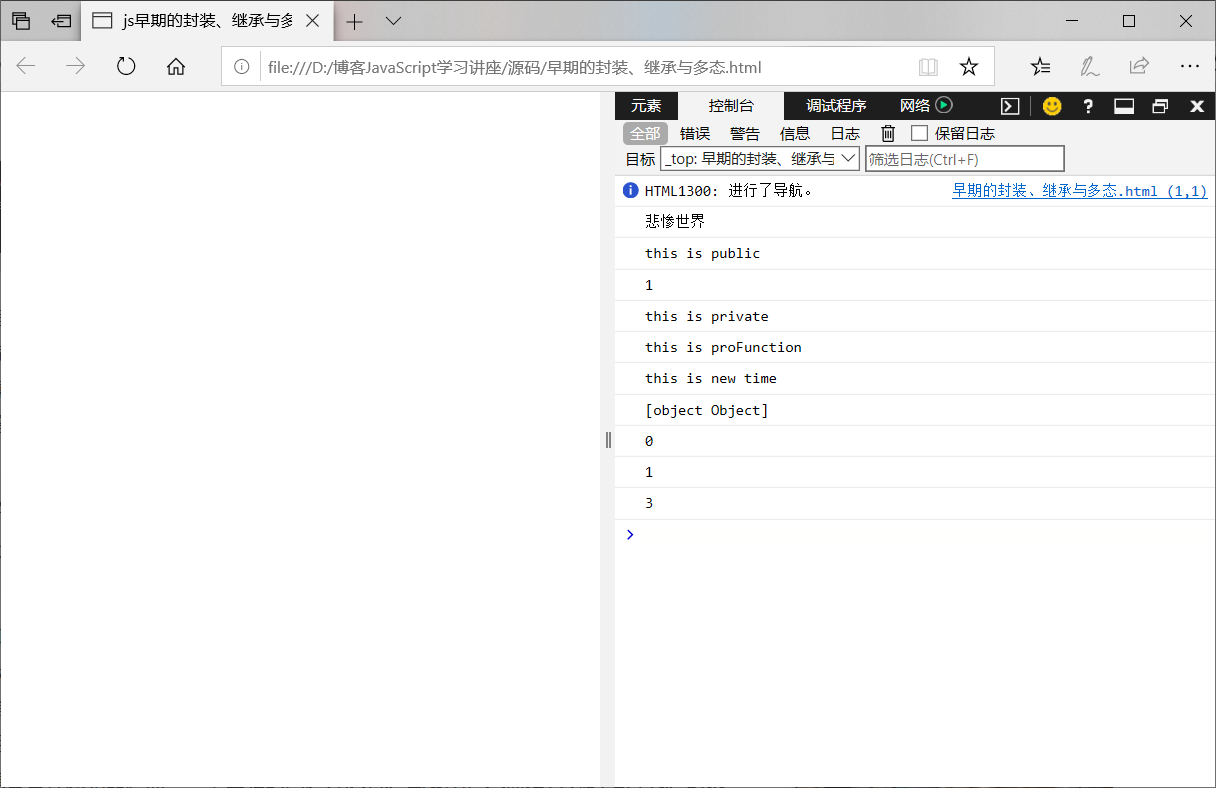Filter console by 警告 warnings

[745, 134]
